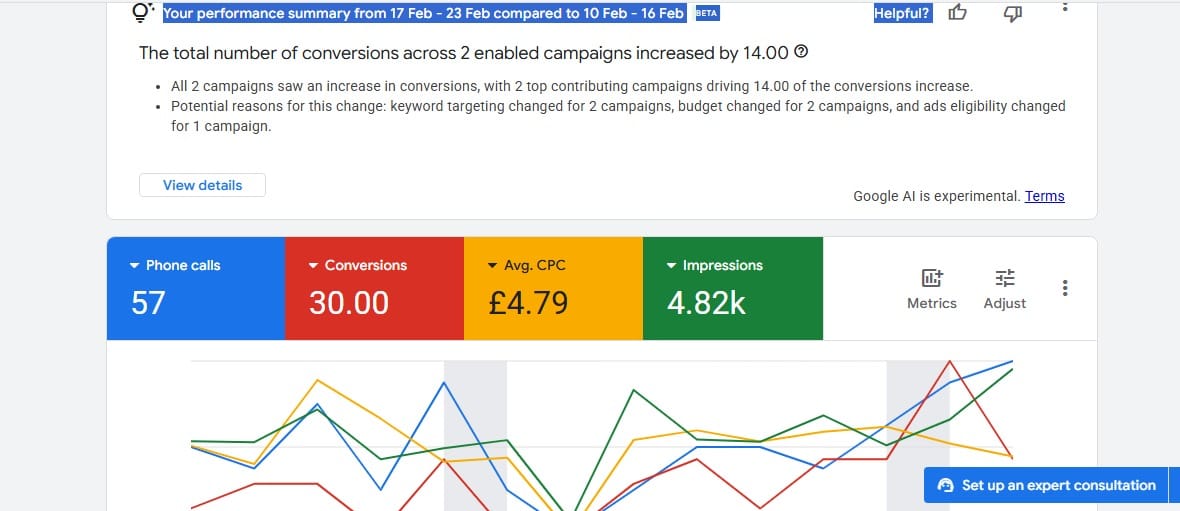Image resolution: width=1180 pixels, height=511 pixels.
Task: Click the Helpful? label
Action: pos(902,14)
